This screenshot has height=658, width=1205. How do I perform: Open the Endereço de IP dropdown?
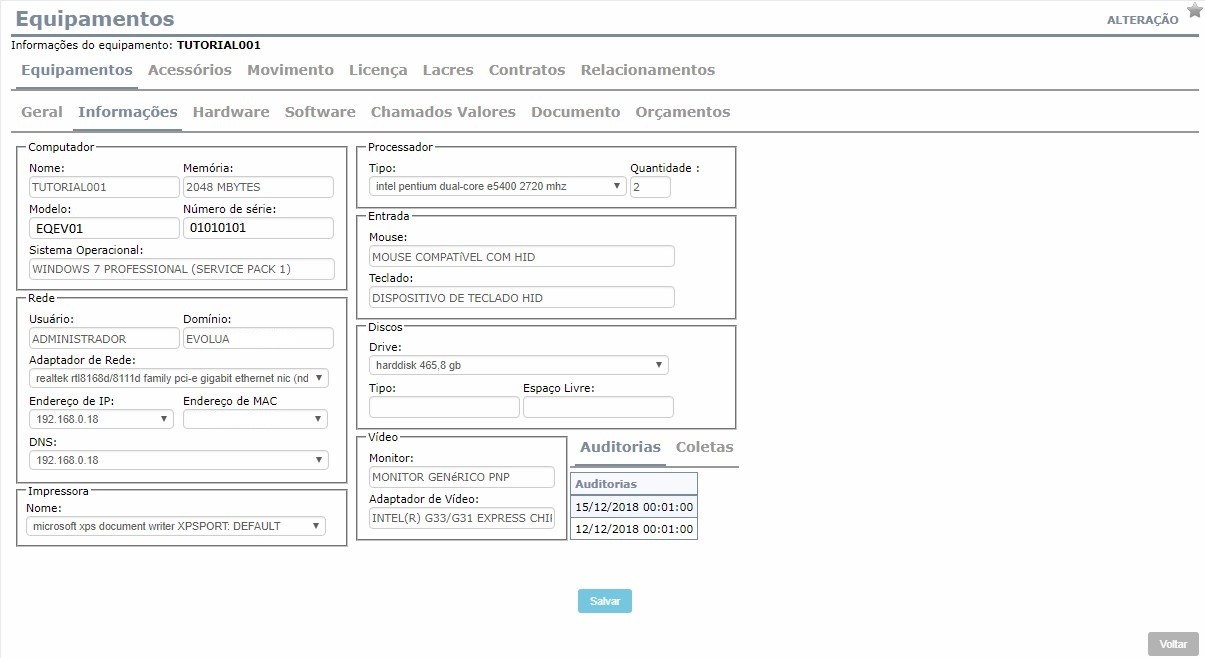click(102, 419)
